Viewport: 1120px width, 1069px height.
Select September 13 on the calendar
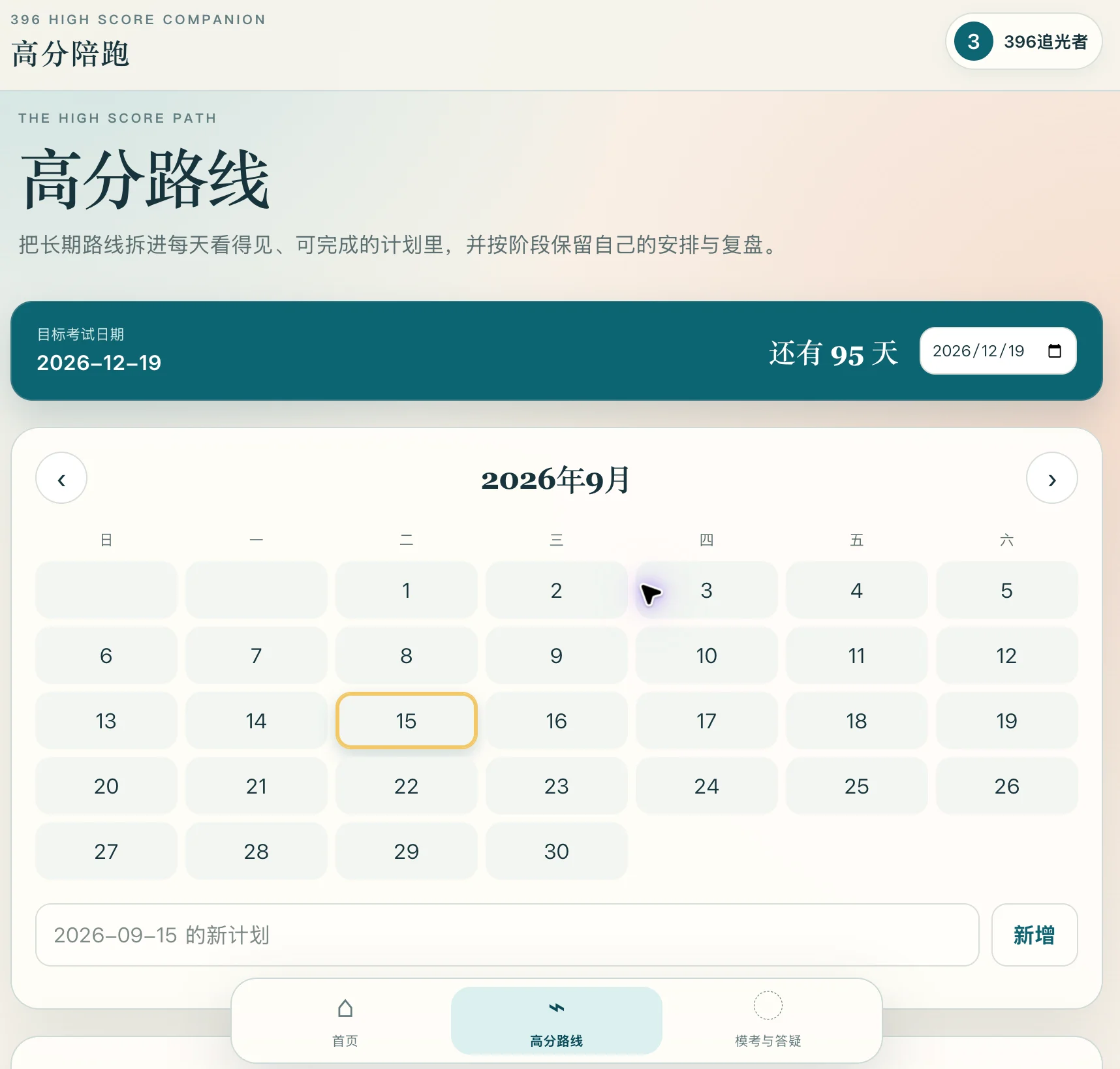coord(106,720)
